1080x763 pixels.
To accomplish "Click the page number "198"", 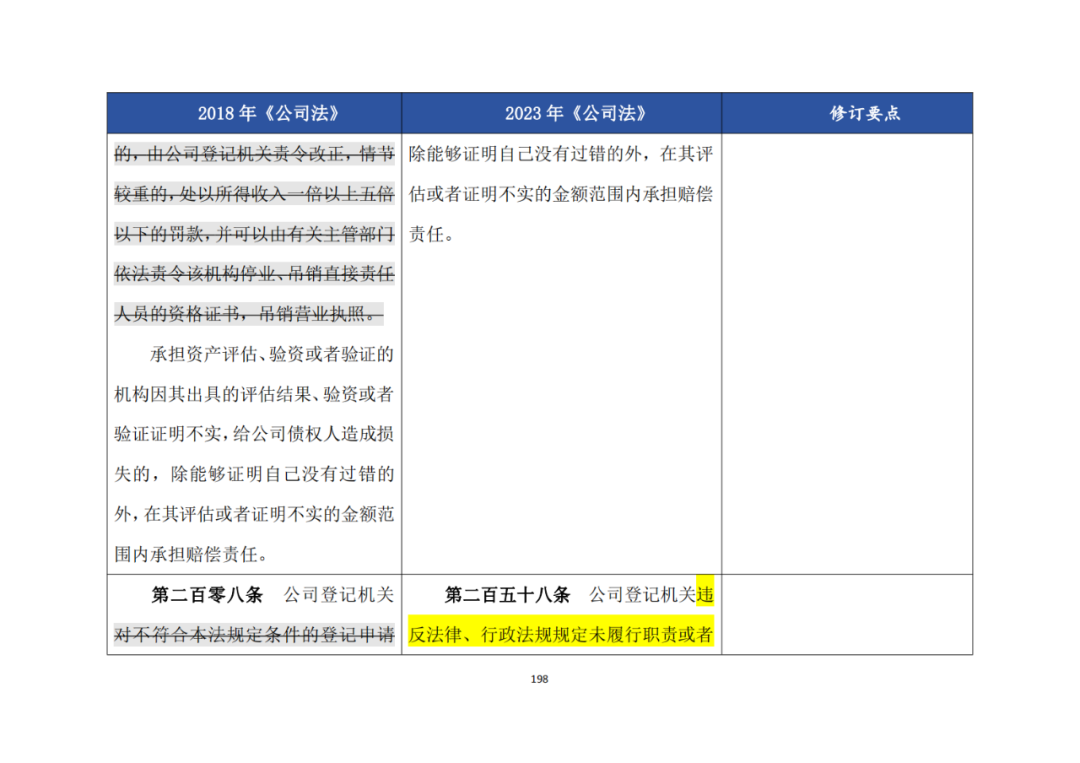I will [x=539, y=679].
